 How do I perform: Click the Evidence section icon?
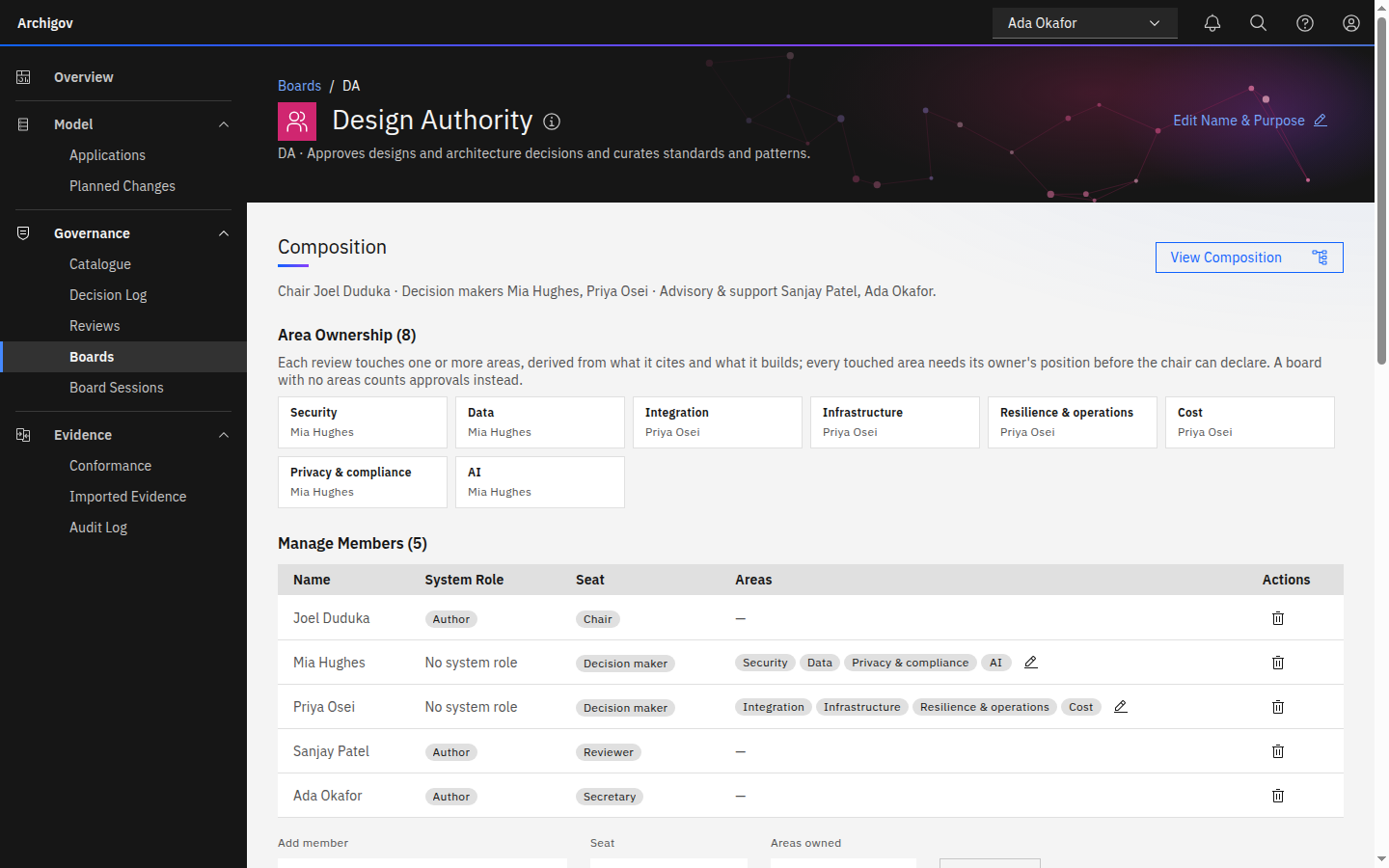coord(23,435)
